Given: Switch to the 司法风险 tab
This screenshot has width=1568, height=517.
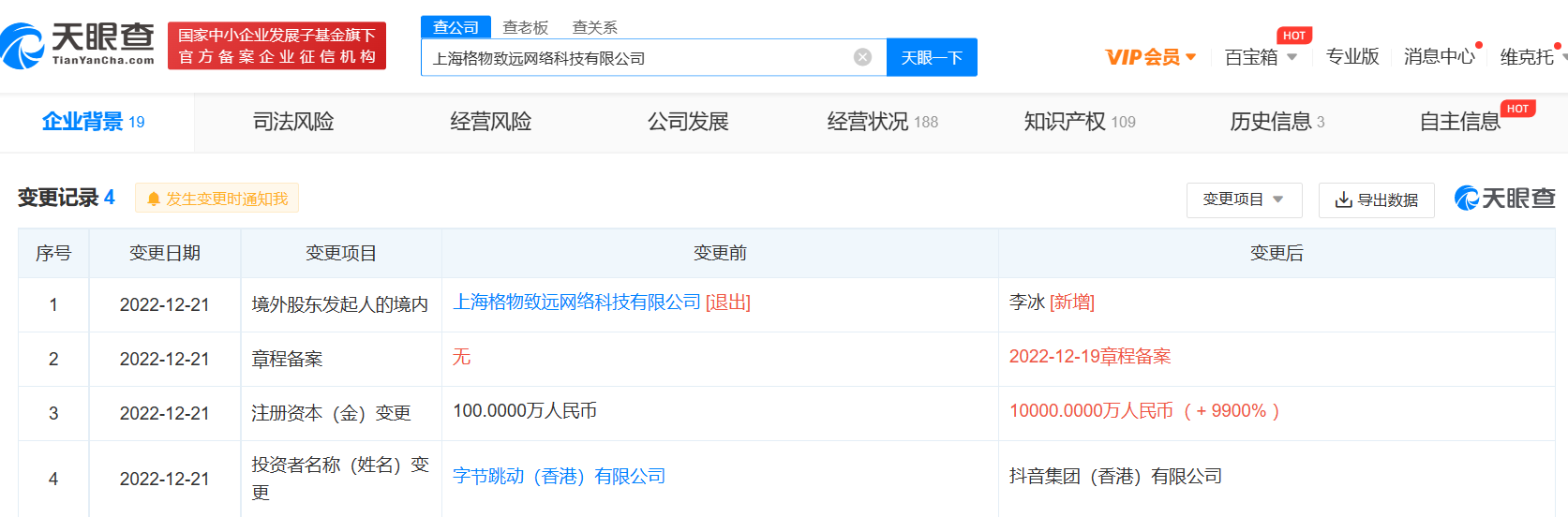Looking at the screenshot, I should tap(293, 122).
